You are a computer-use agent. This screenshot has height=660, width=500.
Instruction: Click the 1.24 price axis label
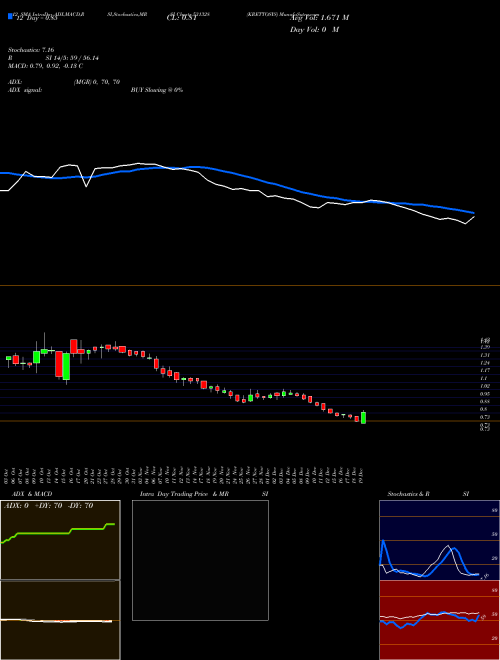pos(485,362)
